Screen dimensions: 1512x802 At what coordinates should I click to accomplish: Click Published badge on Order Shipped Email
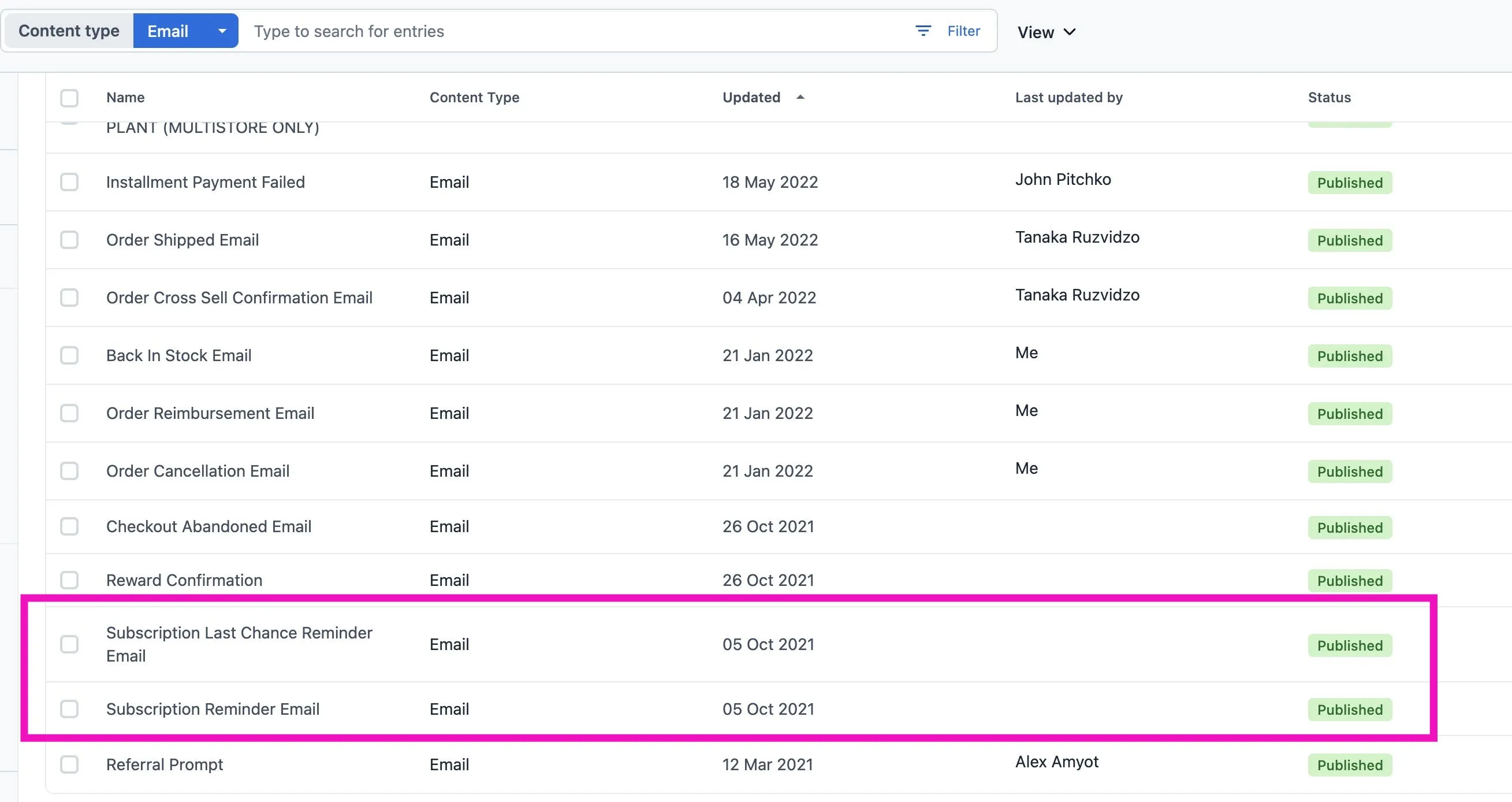(1350, 240)
